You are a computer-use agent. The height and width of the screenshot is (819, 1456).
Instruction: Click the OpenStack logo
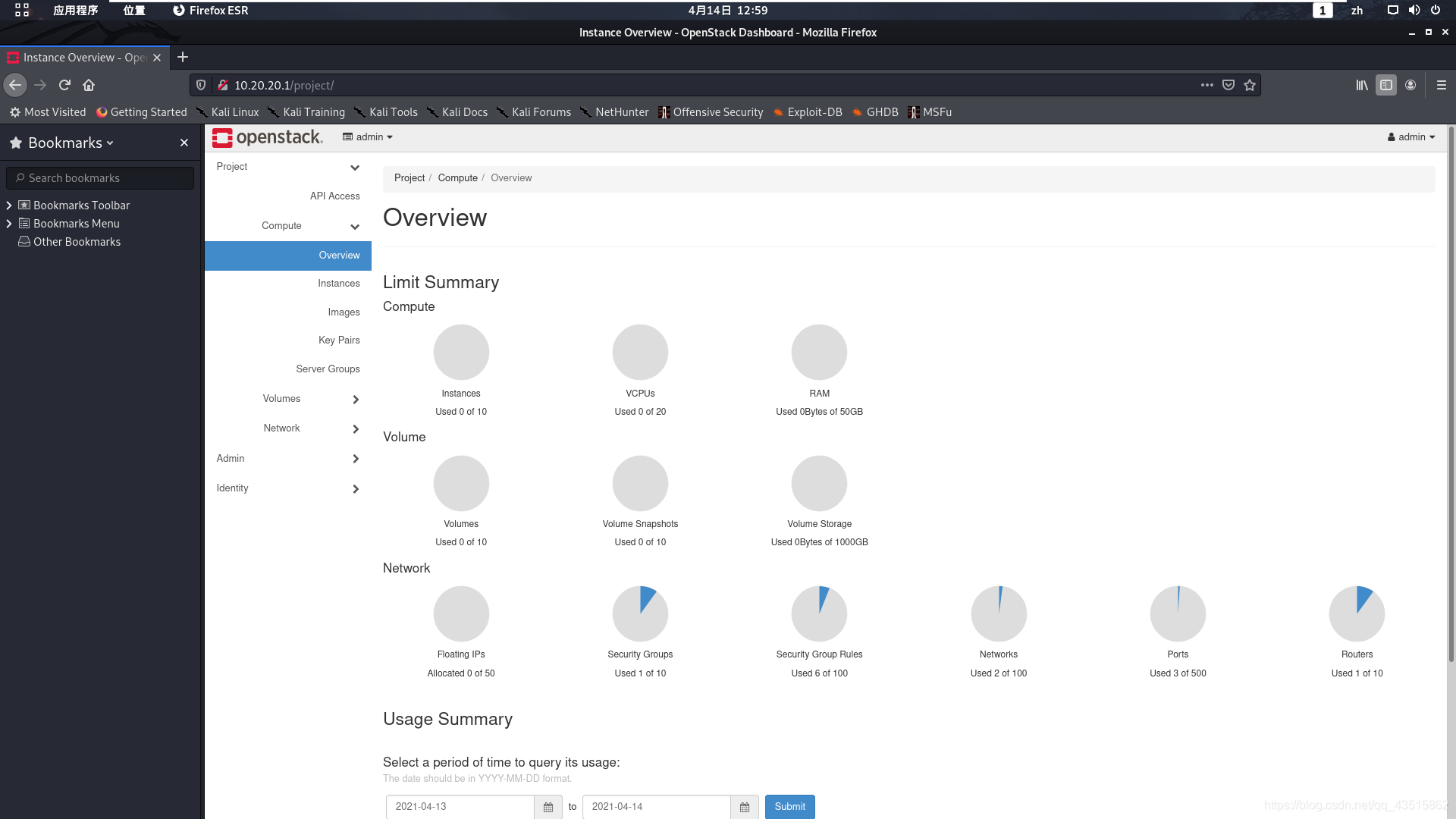click(268, 137)
